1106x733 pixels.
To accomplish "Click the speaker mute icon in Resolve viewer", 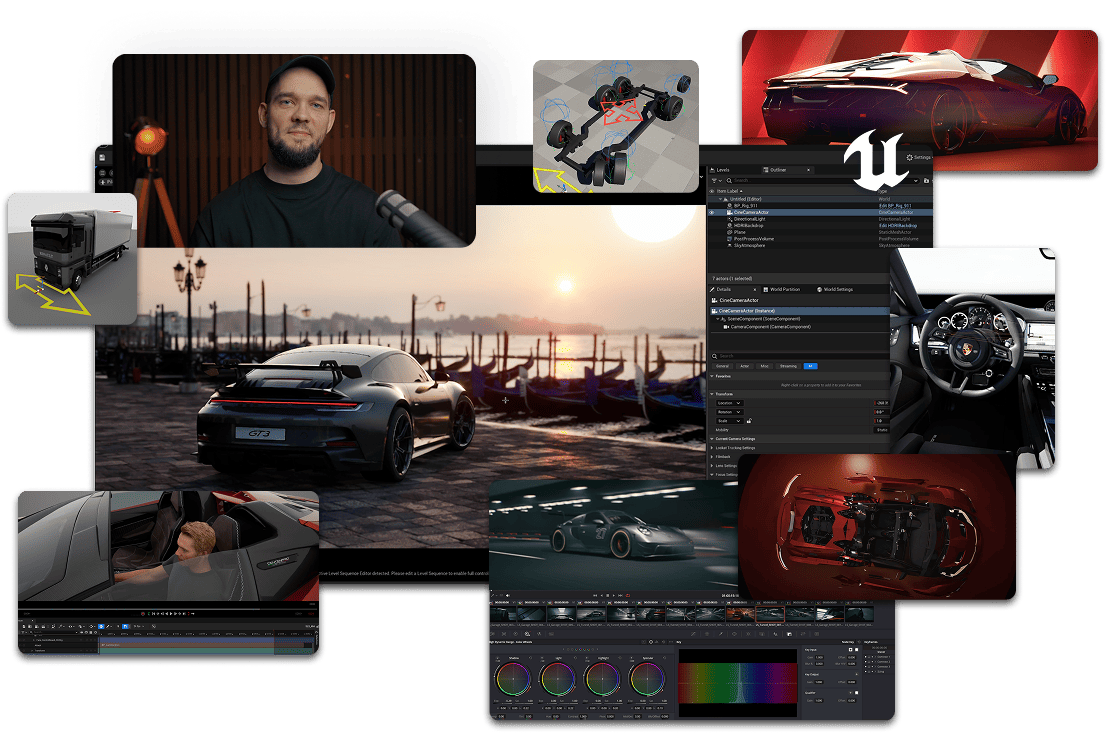I will click(508, 595).
